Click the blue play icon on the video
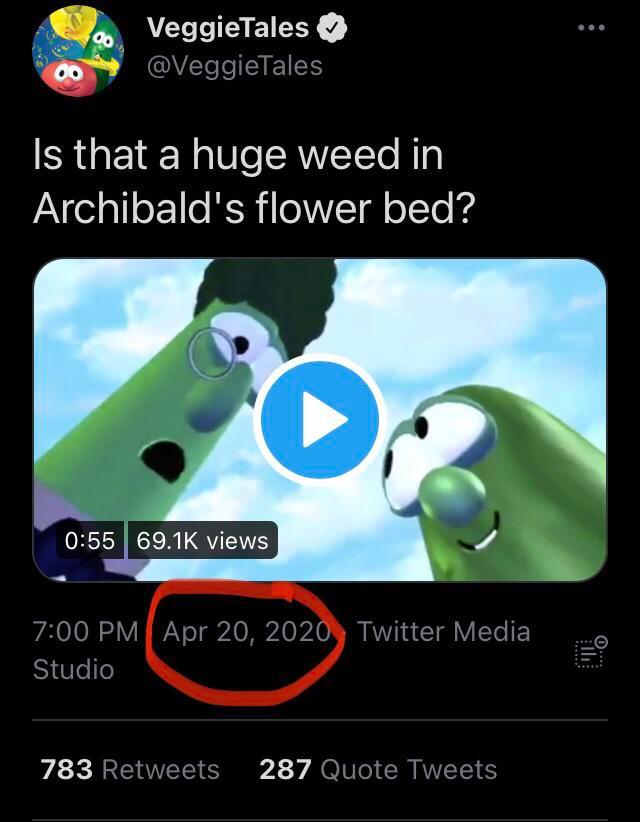 [319, 417]
